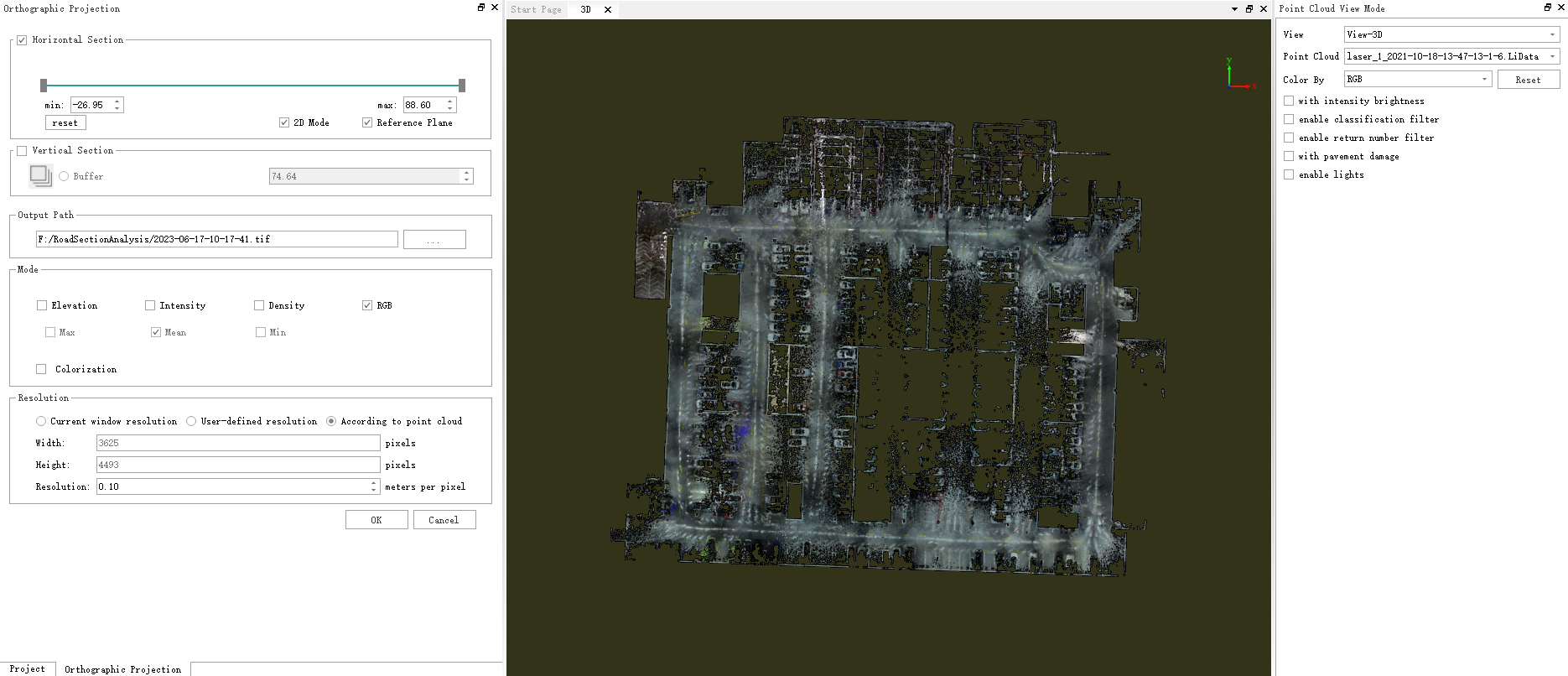The height and width of the screenshot is (676, 1568).
Task: Select According to point cloud radio
Action: (331, 421)
